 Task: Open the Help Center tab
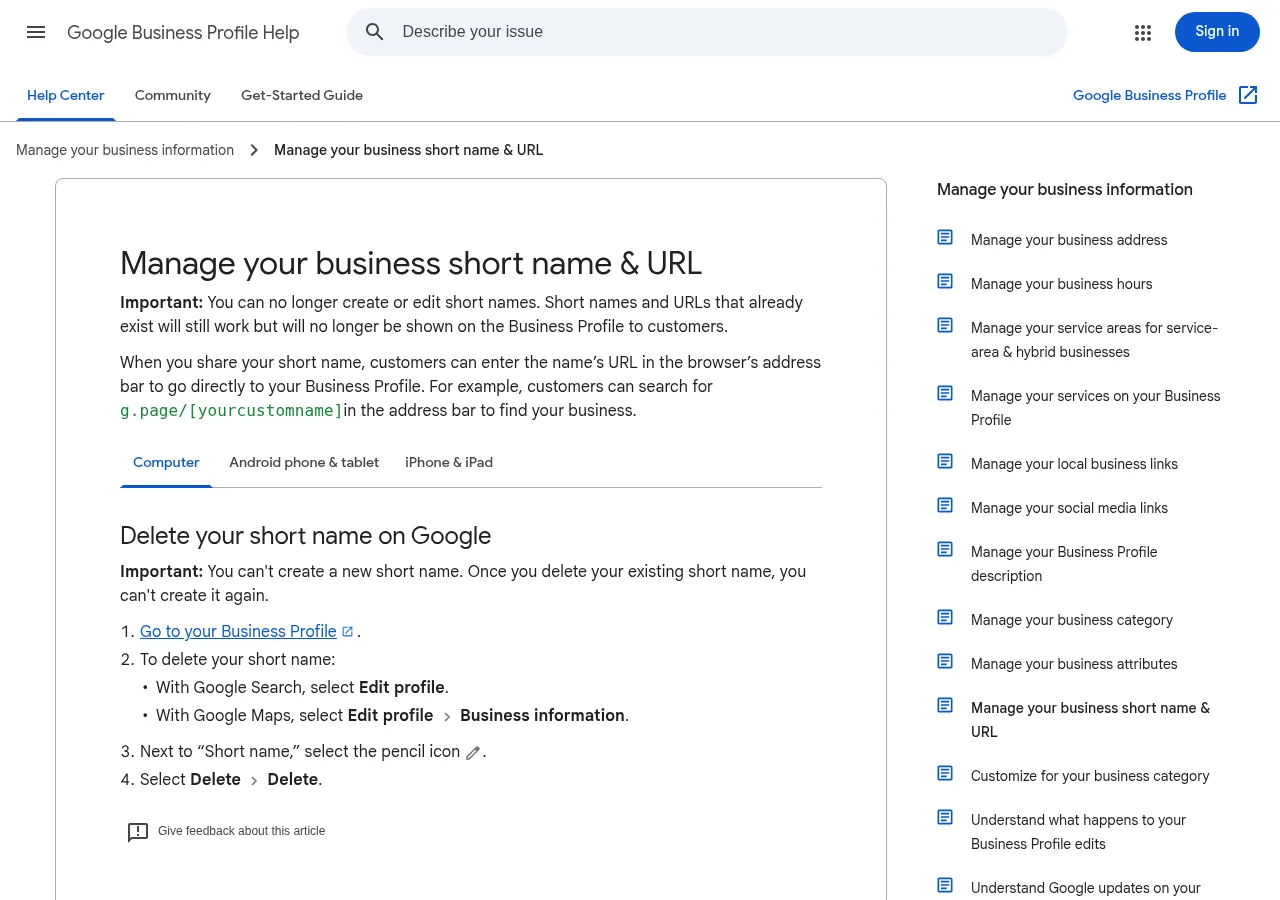(x=66, y=95)
